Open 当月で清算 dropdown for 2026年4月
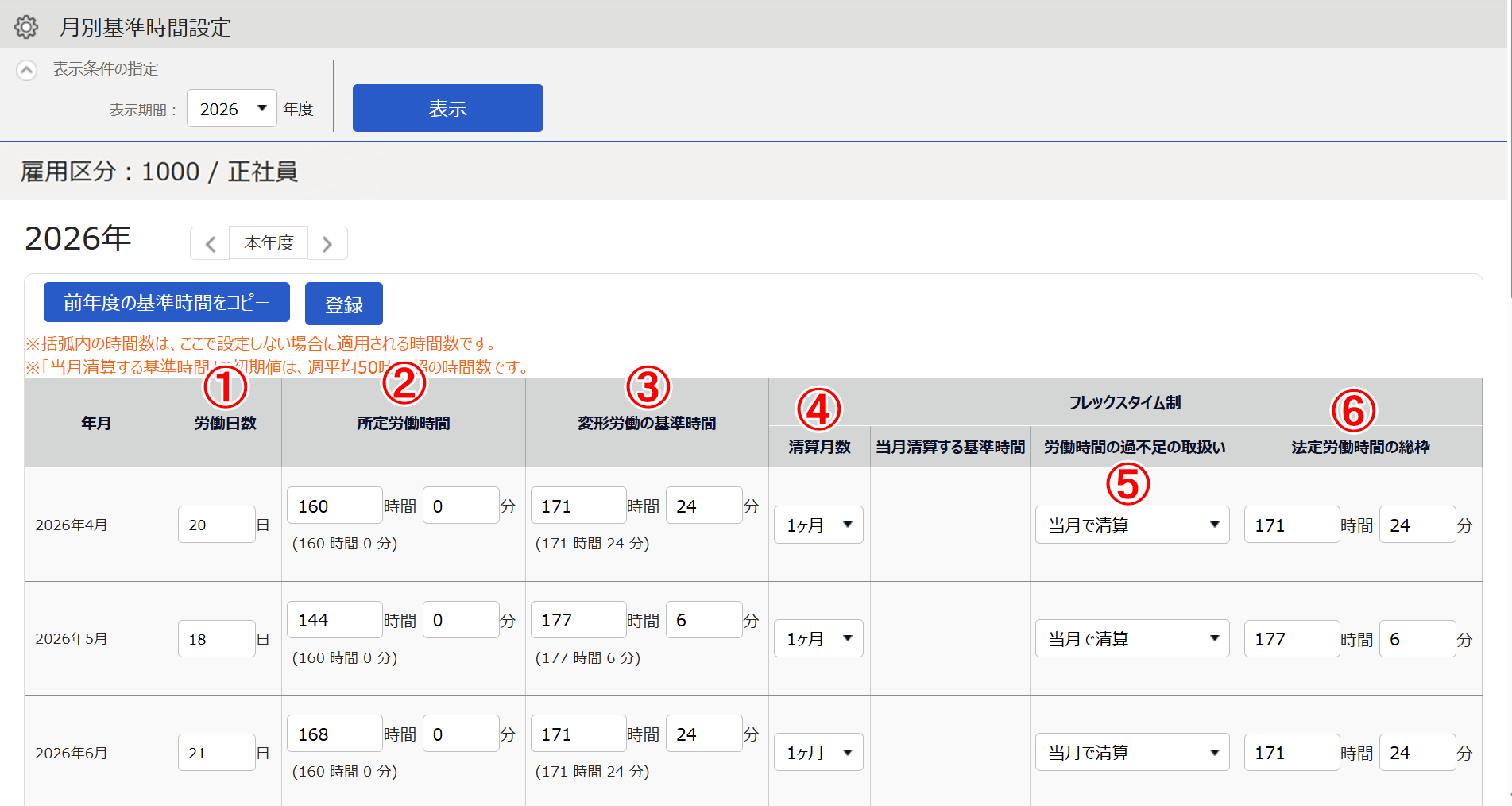This screenshot has width=1512, height=806. pos(1132,525)
